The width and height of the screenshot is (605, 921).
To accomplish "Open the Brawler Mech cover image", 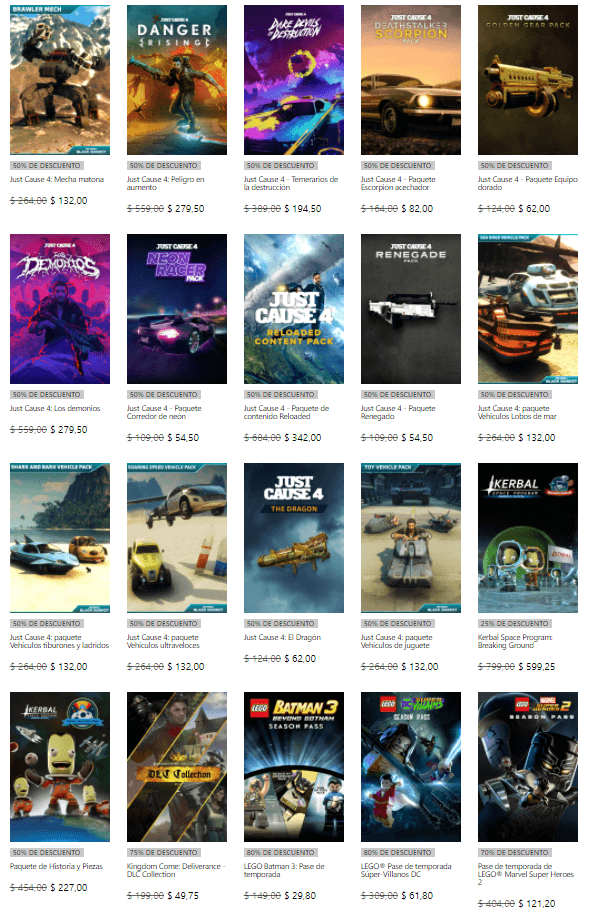I will [x=59, y=80].
